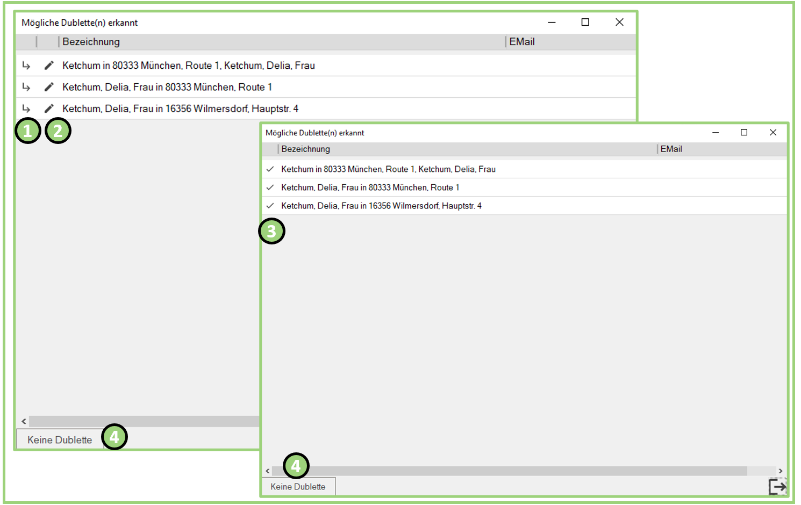Toggle checkmark of second row in smaller dialog
Screen dimensions: 801x505
(270, 187)
